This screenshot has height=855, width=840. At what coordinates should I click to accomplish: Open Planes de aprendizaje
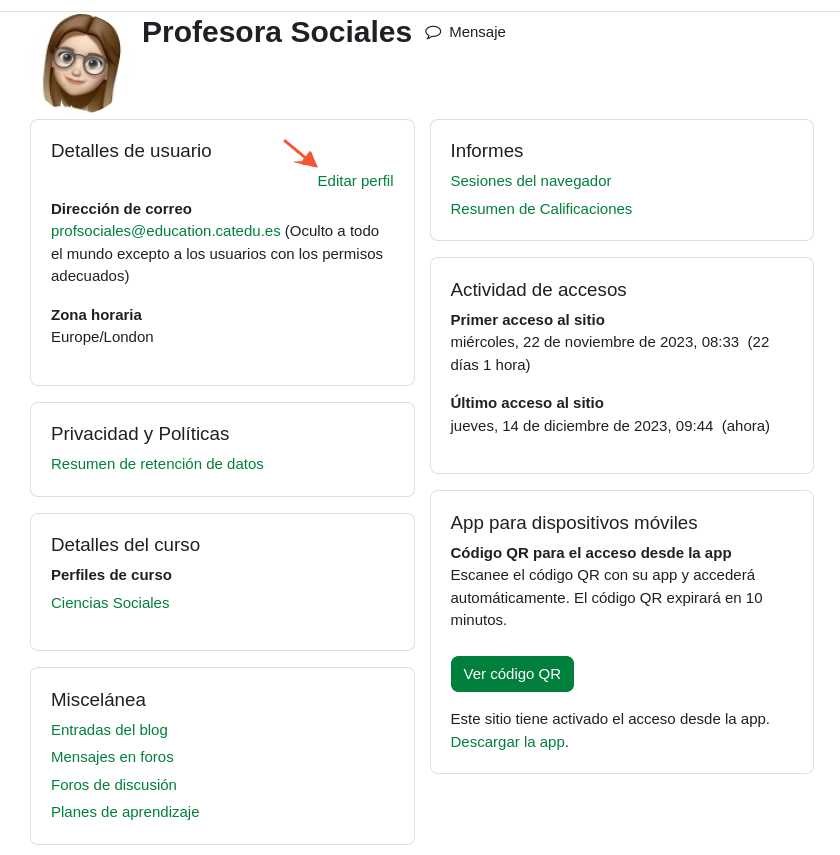pyautogui.click(x=125, y=812)
